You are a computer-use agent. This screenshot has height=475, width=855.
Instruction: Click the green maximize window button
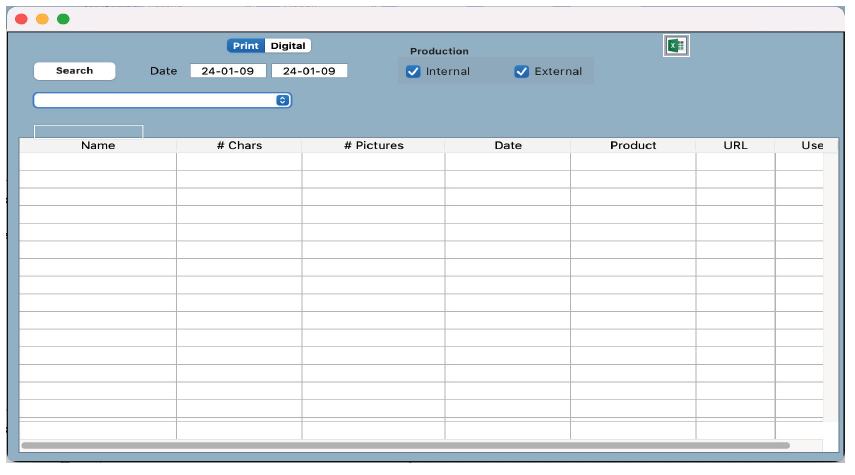tap(63, 19)
